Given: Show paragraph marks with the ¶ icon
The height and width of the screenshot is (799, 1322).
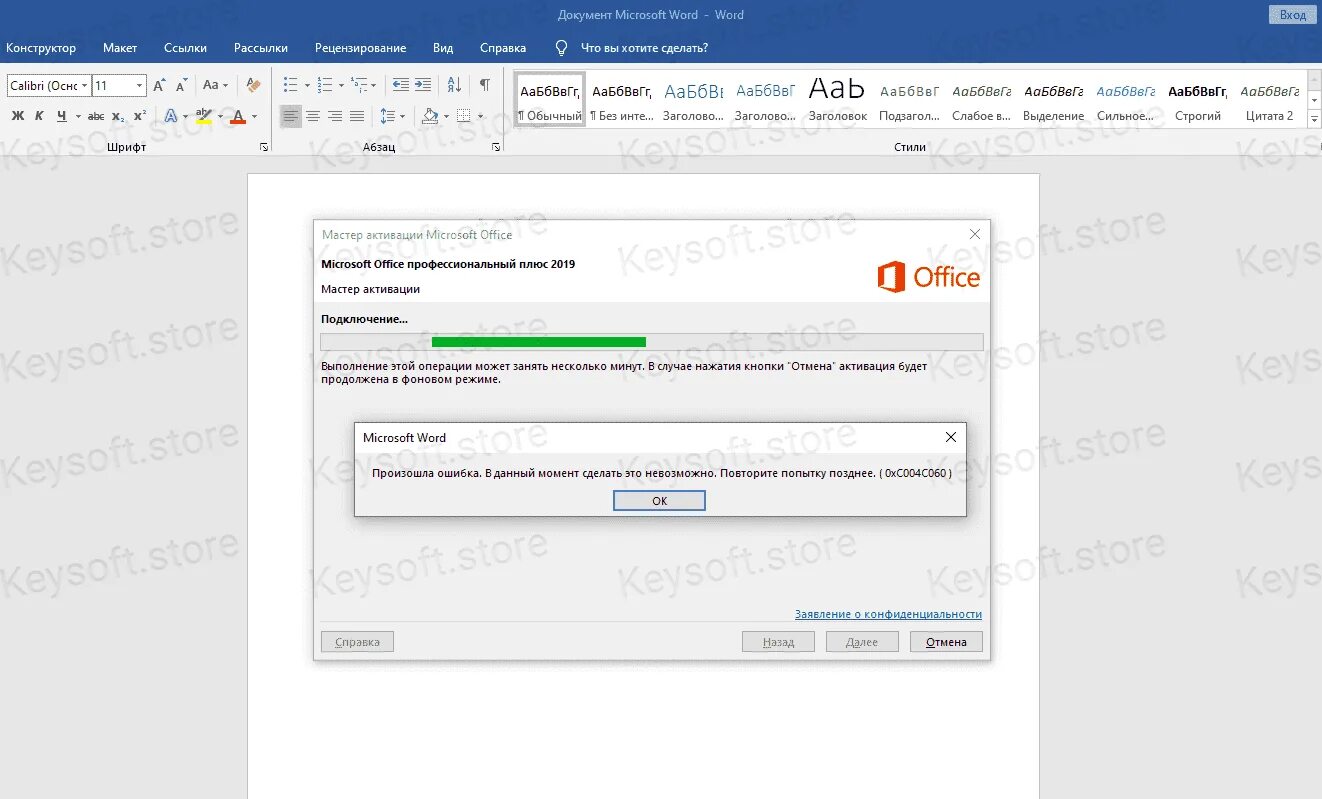Looking at the screenshot, I should point(484,86).
